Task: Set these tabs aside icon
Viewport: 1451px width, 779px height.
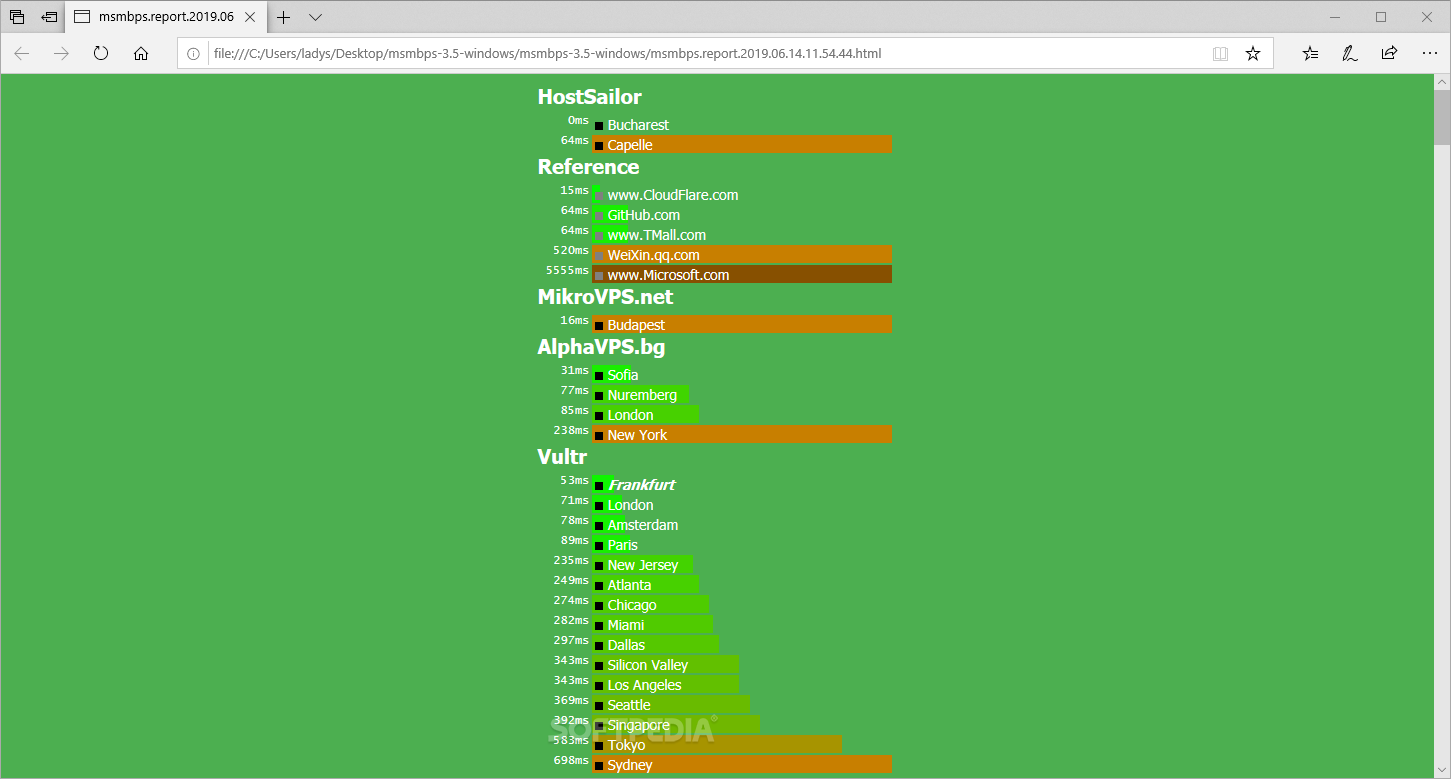Action: [49, 17]
